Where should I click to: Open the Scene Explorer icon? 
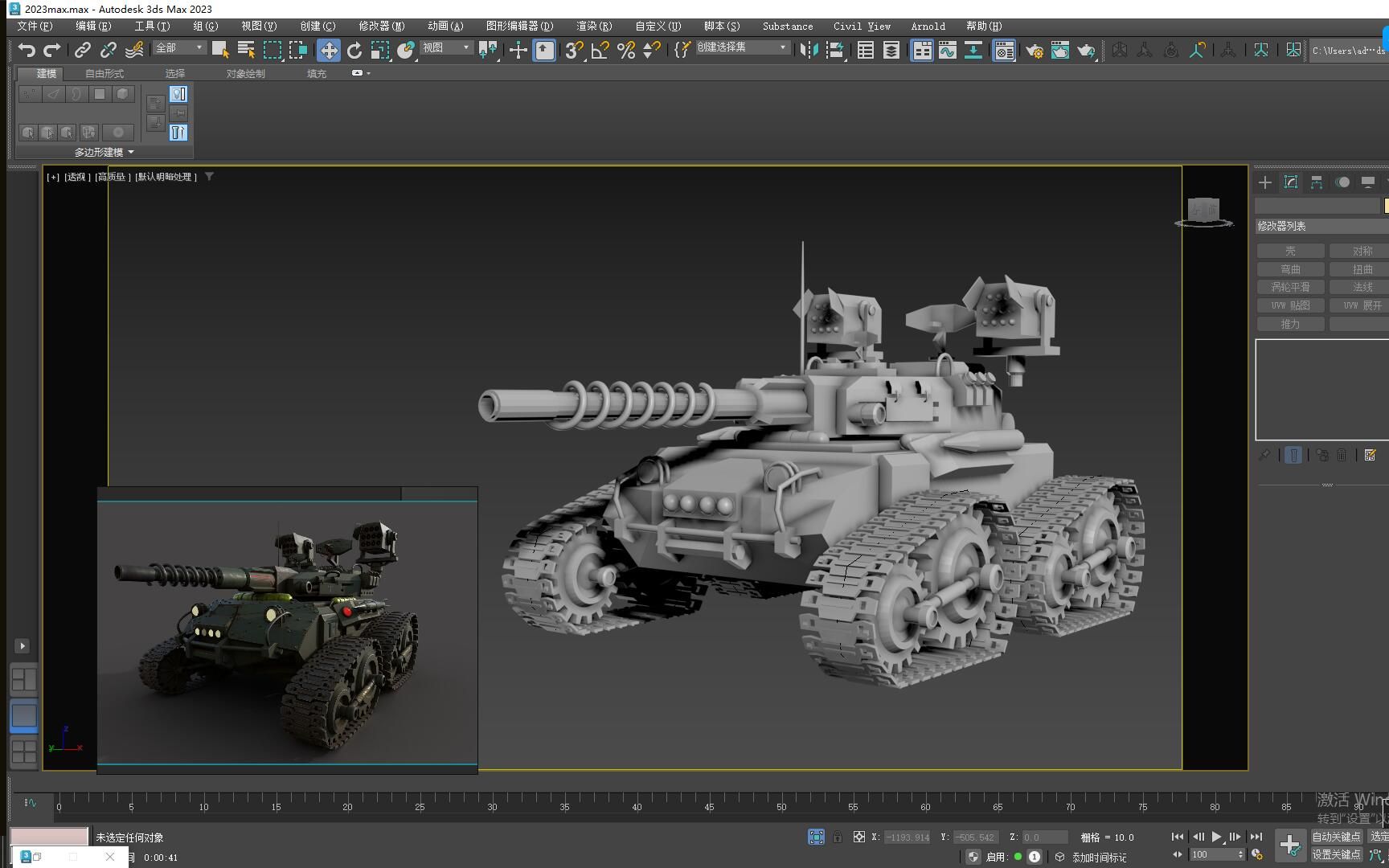(x=866, y=50)
